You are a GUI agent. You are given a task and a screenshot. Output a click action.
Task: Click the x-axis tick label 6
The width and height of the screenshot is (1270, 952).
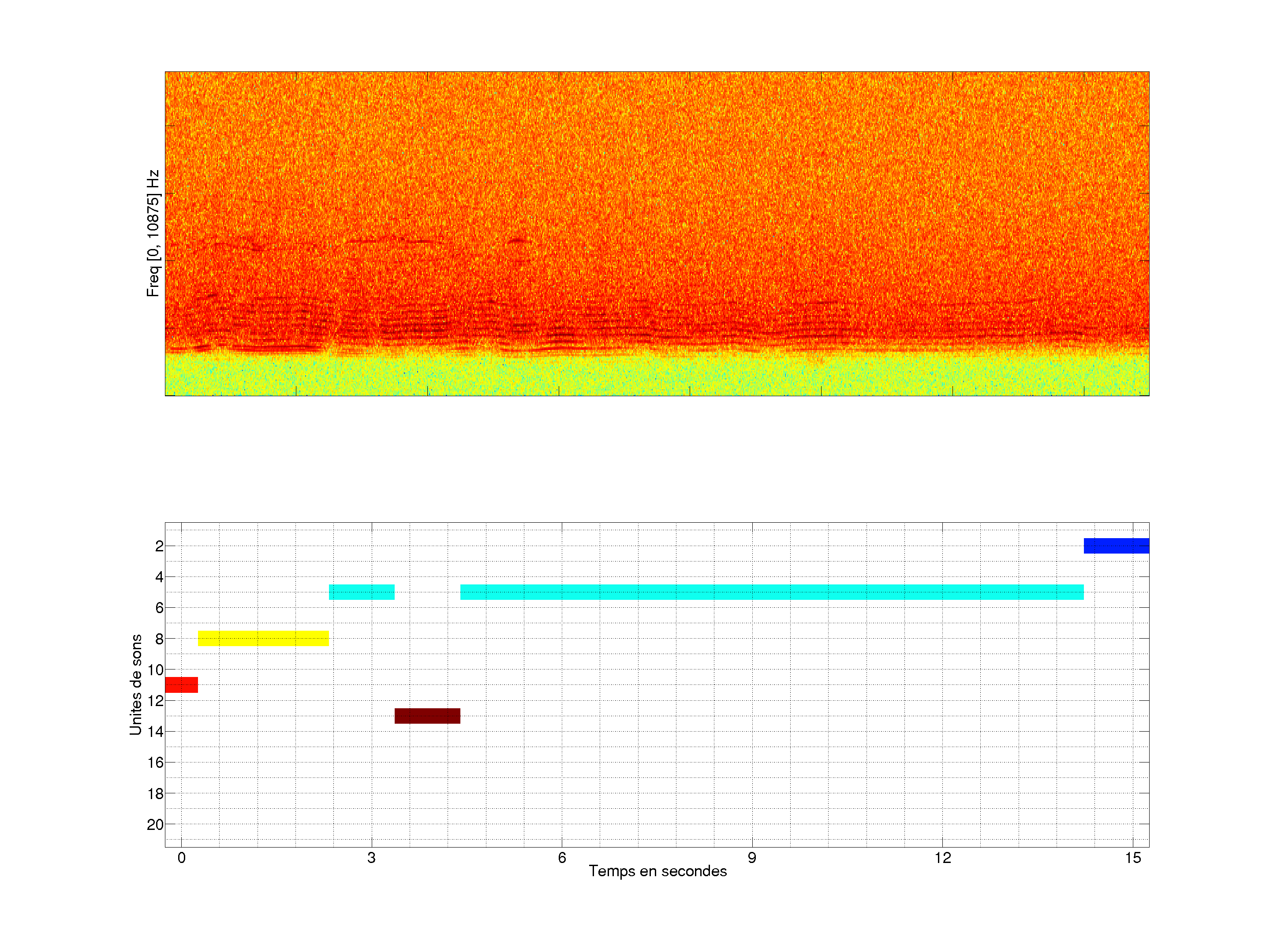[x=561, y=858]
